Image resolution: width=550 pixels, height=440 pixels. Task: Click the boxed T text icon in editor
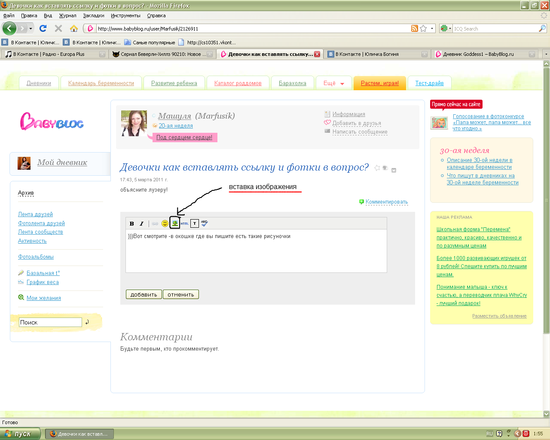click(195, 224)
